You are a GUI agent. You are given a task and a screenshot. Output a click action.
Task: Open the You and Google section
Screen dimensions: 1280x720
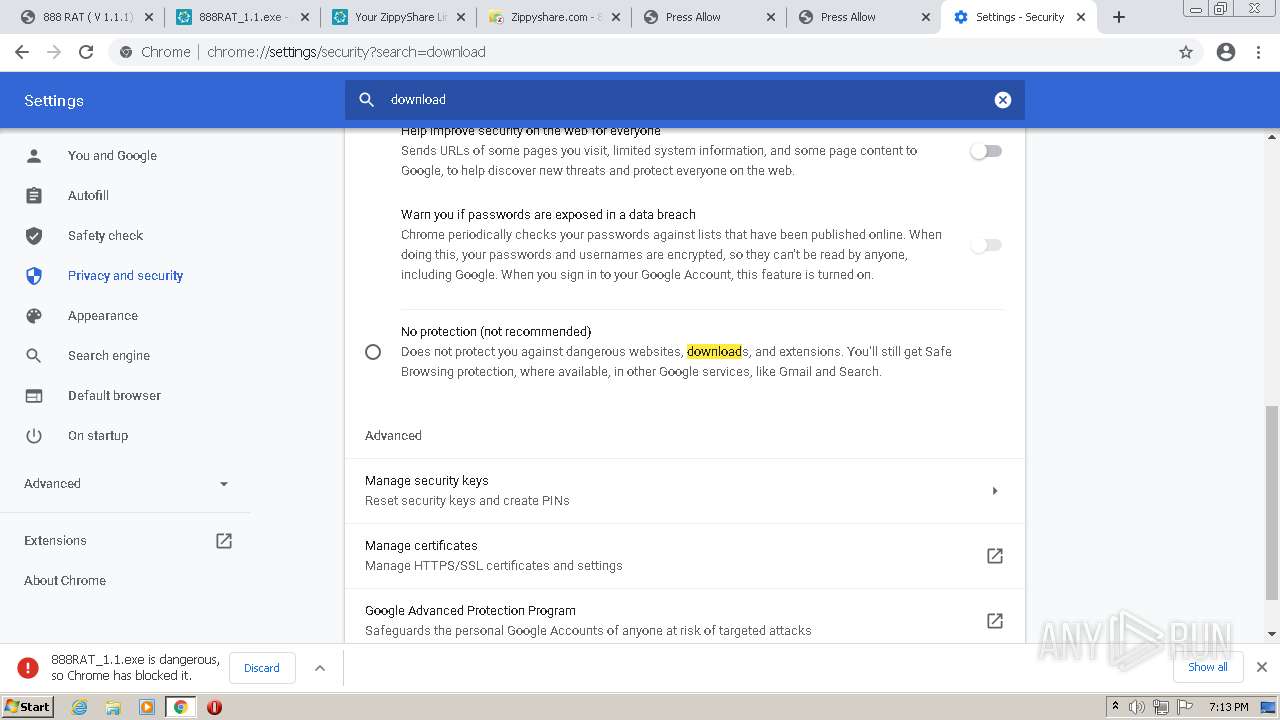112,156
